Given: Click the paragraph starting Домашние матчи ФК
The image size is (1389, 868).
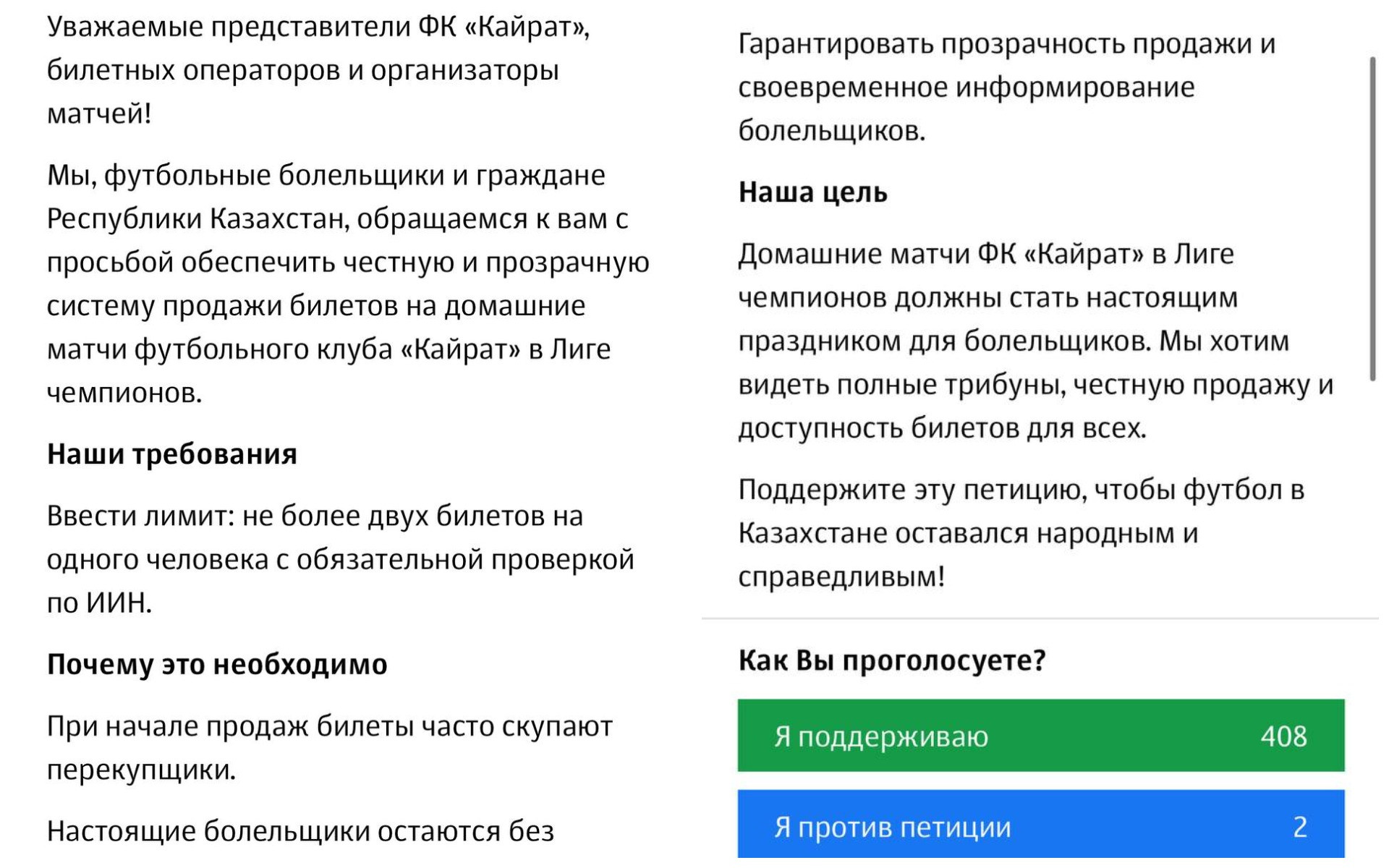Looking at the screenshot, I should (1035, 341).
